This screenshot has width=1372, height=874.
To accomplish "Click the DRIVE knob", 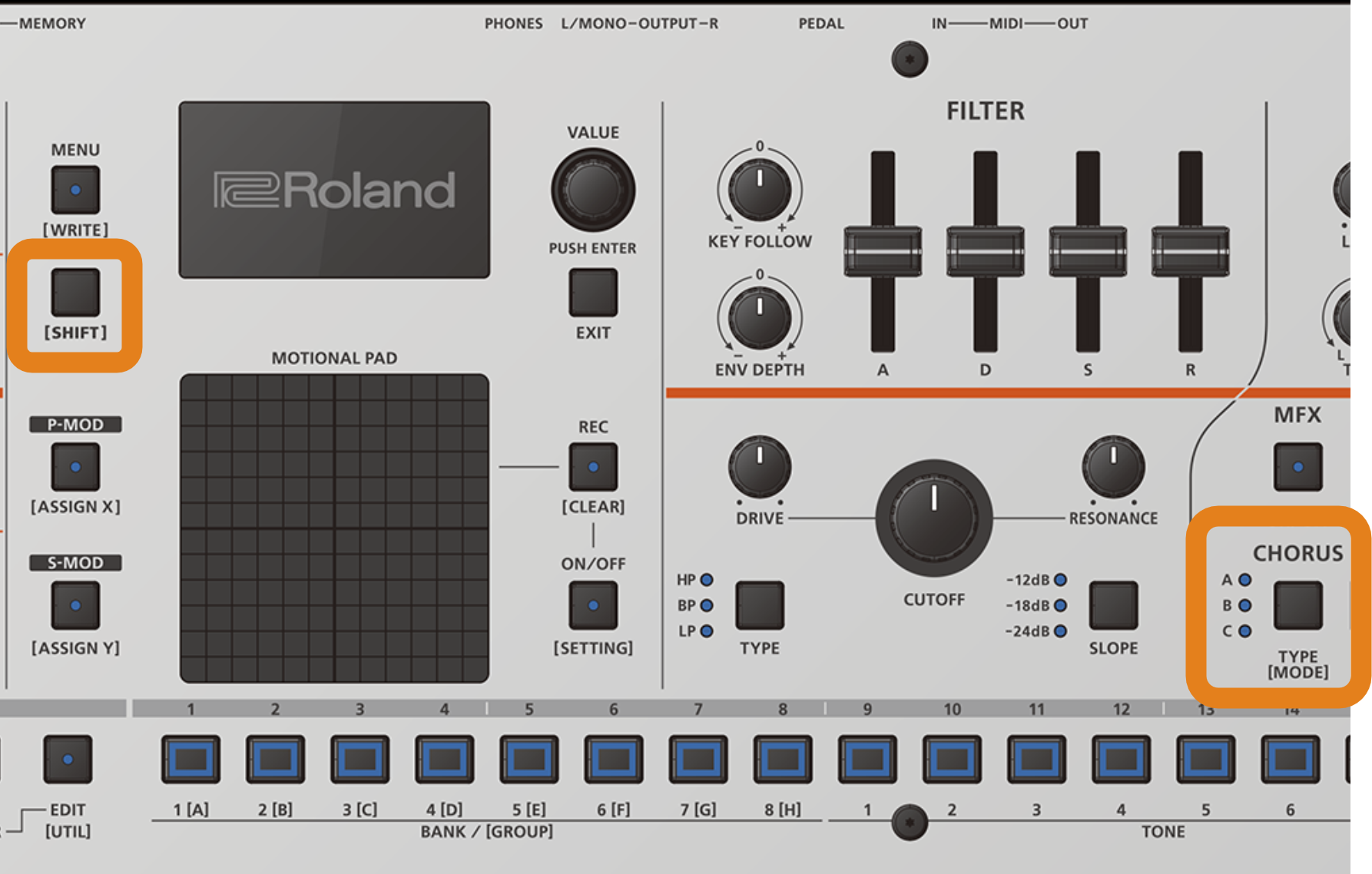I will (x=760, y=466).
